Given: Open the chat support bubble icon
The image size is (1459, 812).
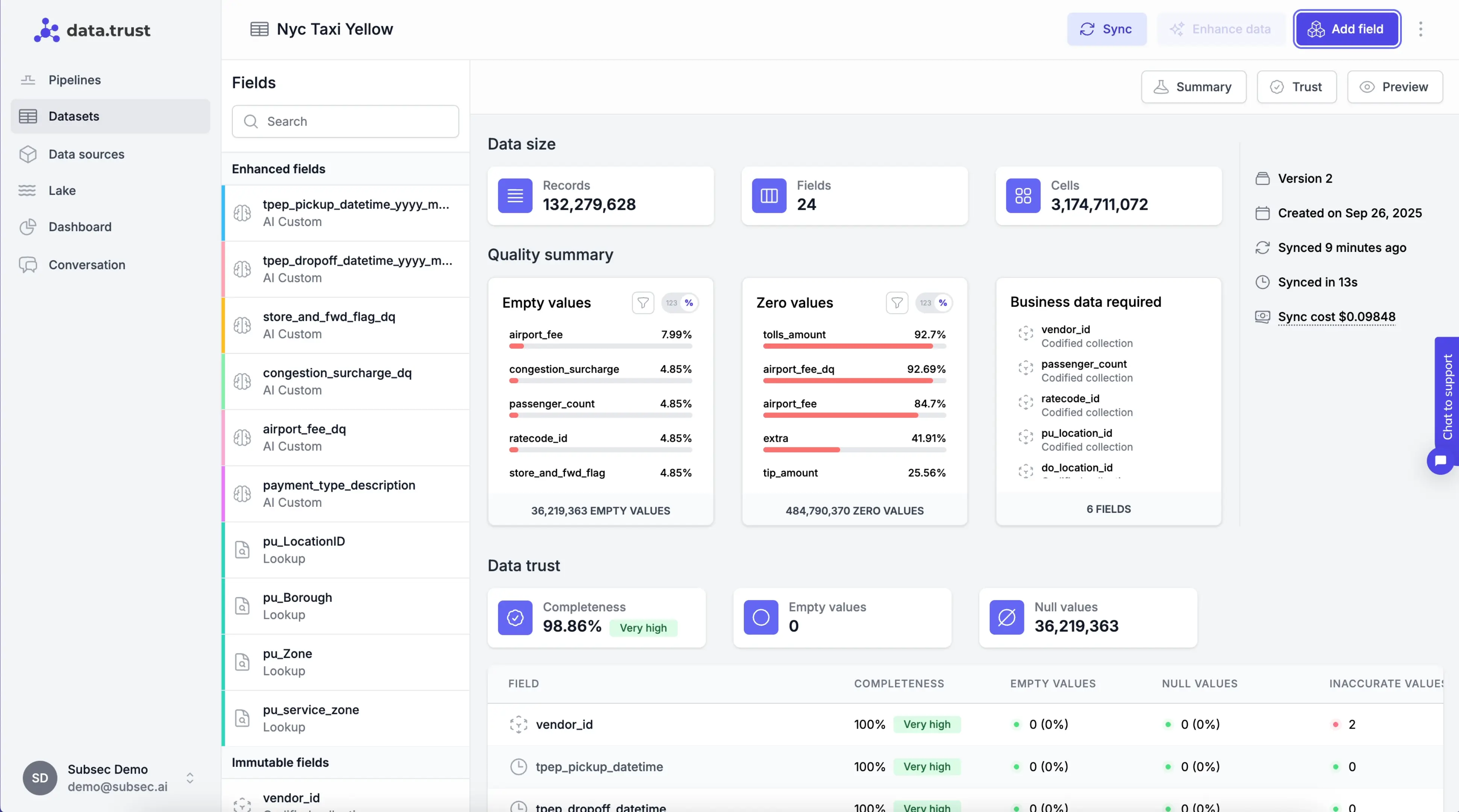Looking at the screenshot, I should (x=1440, y=461).
